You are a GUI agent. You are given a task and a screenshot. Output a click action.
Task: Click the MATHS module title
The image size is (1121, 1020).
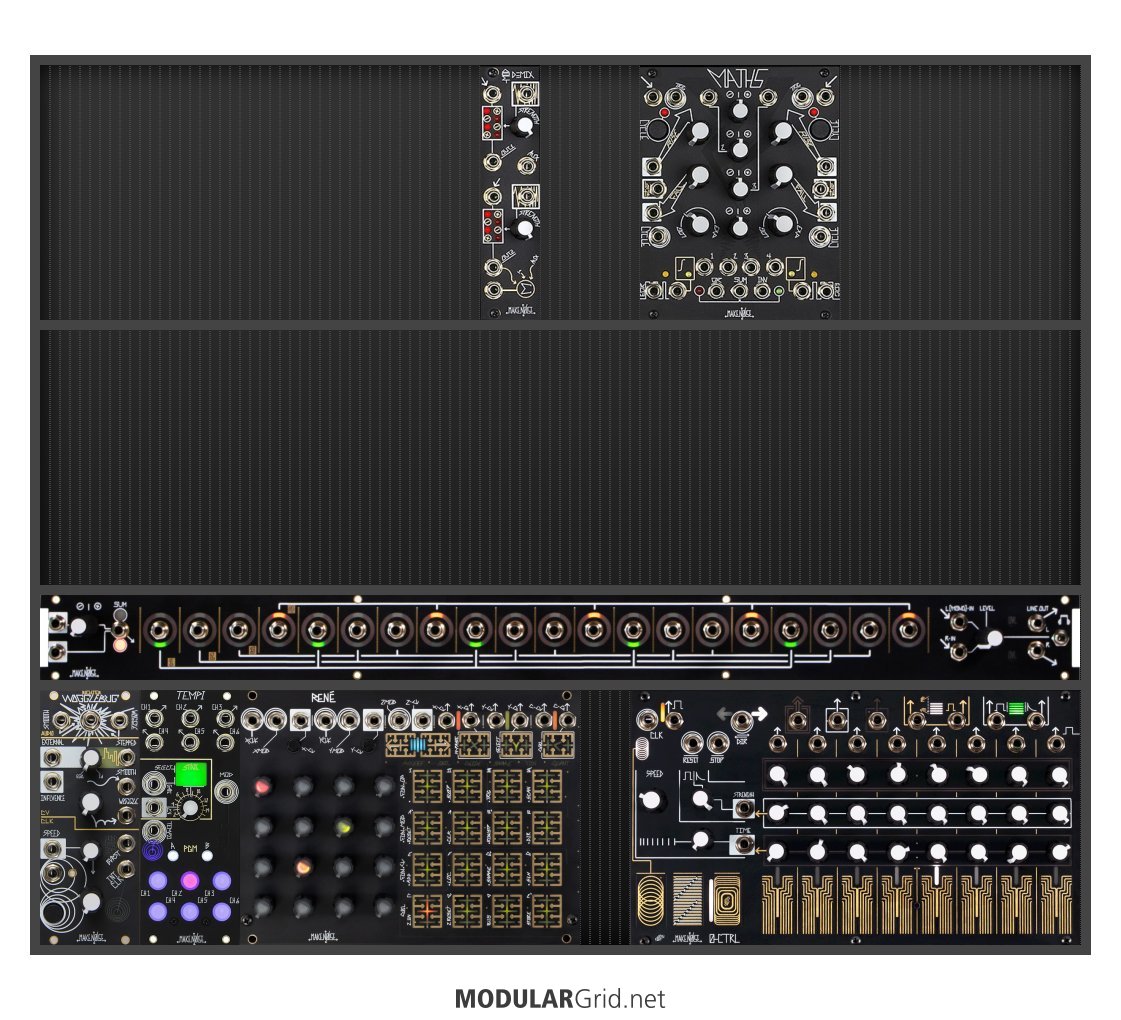738,78
